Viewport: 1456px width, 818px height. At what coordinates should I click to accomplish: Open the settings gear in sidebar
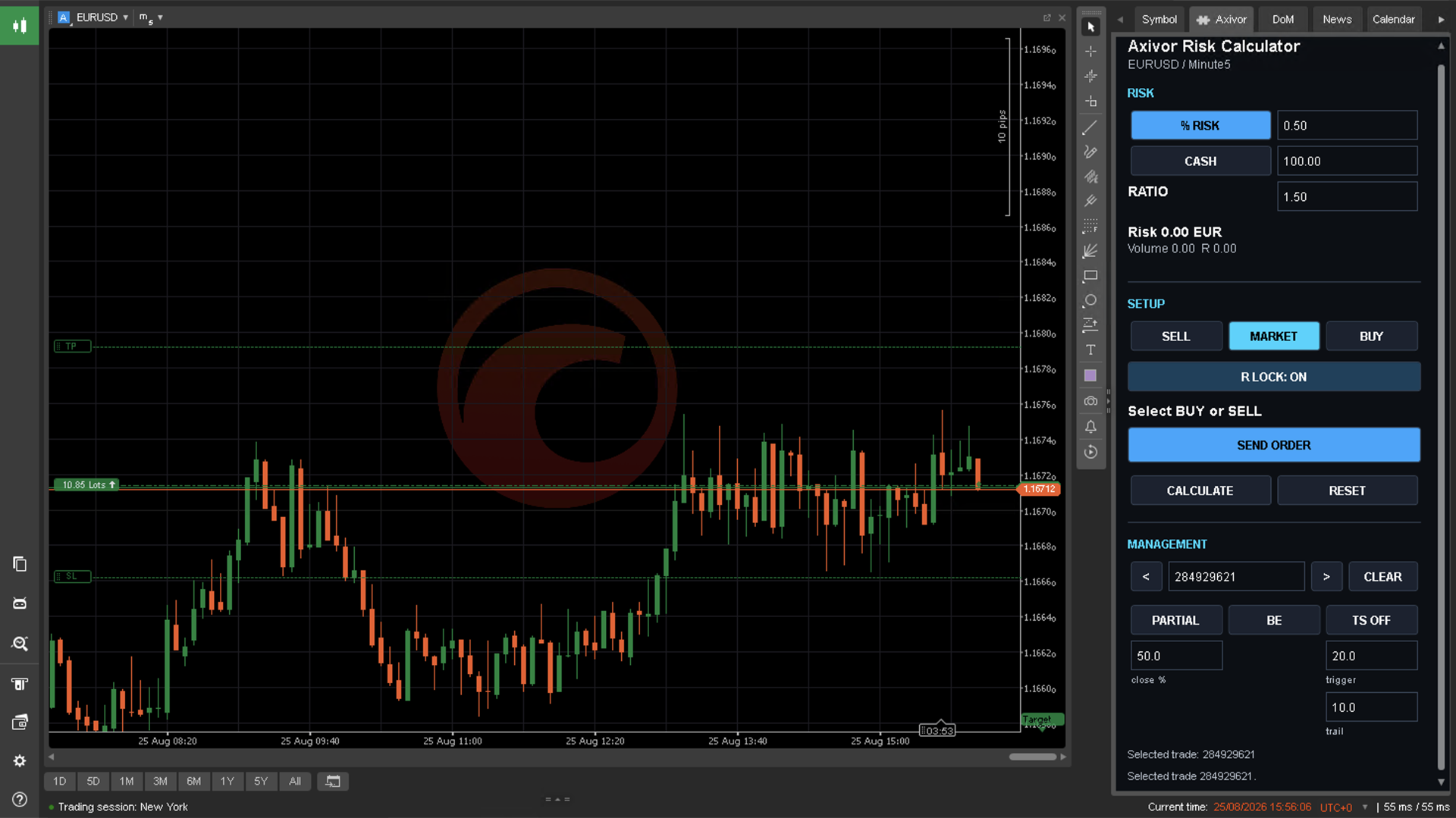click(20, 760)
